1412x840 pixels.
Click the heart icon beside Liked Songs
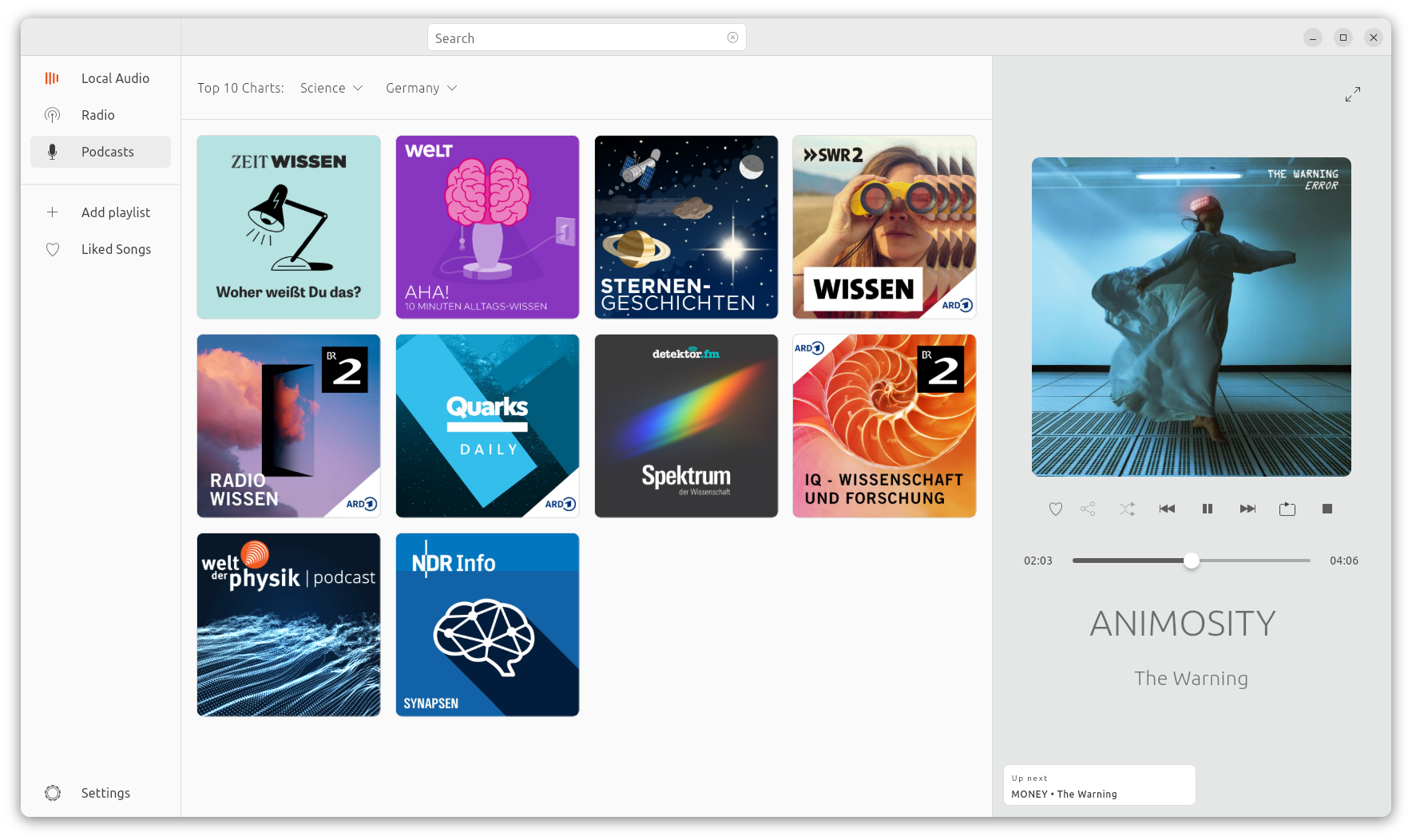point(53,249)
